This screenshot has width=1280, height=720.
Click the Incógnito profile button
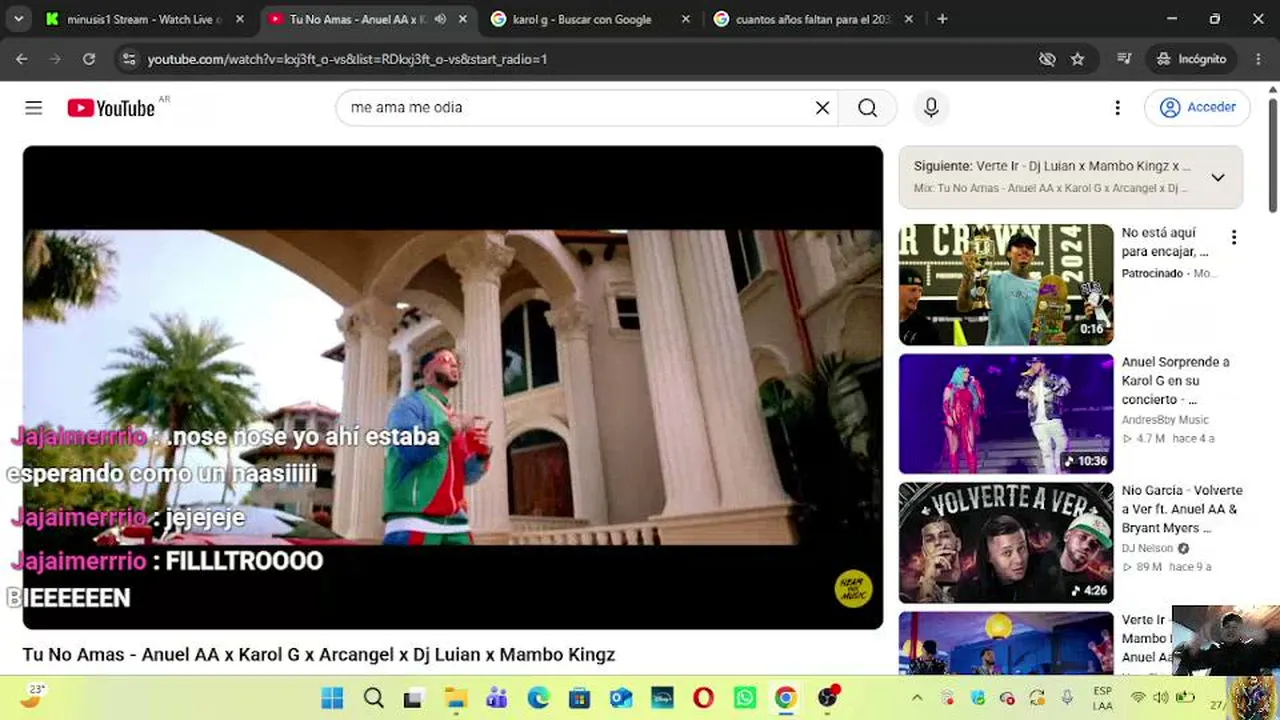click(x=1191, y=59)
